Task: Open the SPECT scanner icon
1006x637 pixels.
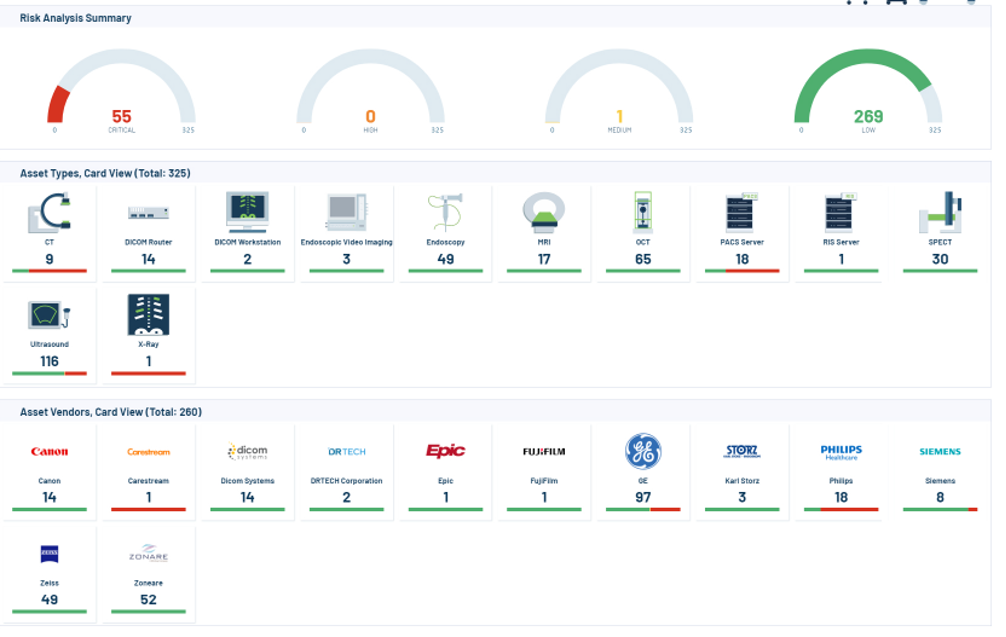Action: pyautogui.click(x=940, y=212)
